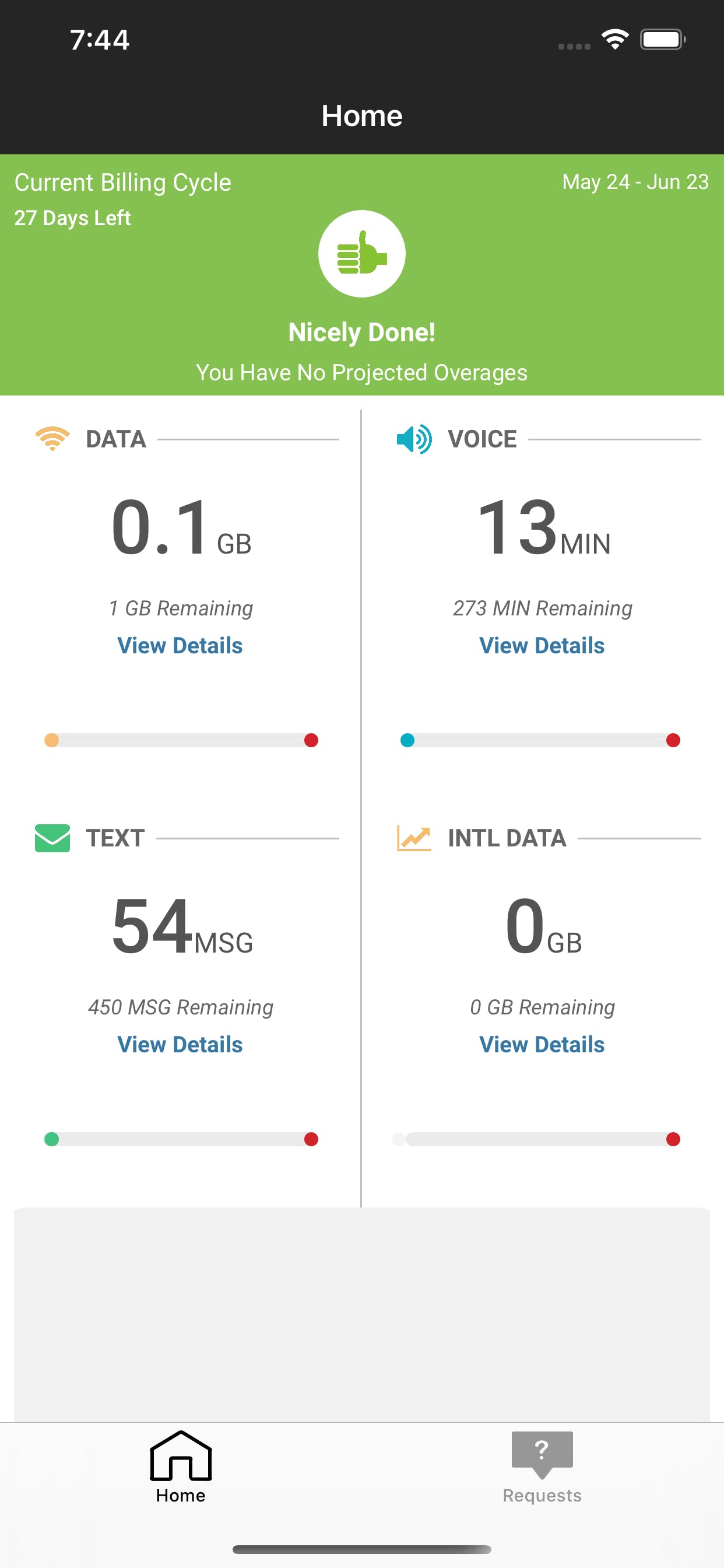Click the blue speaker VOICE icon
The height and width of the screenshot is (1568, 724).
[x=414, y=439]
